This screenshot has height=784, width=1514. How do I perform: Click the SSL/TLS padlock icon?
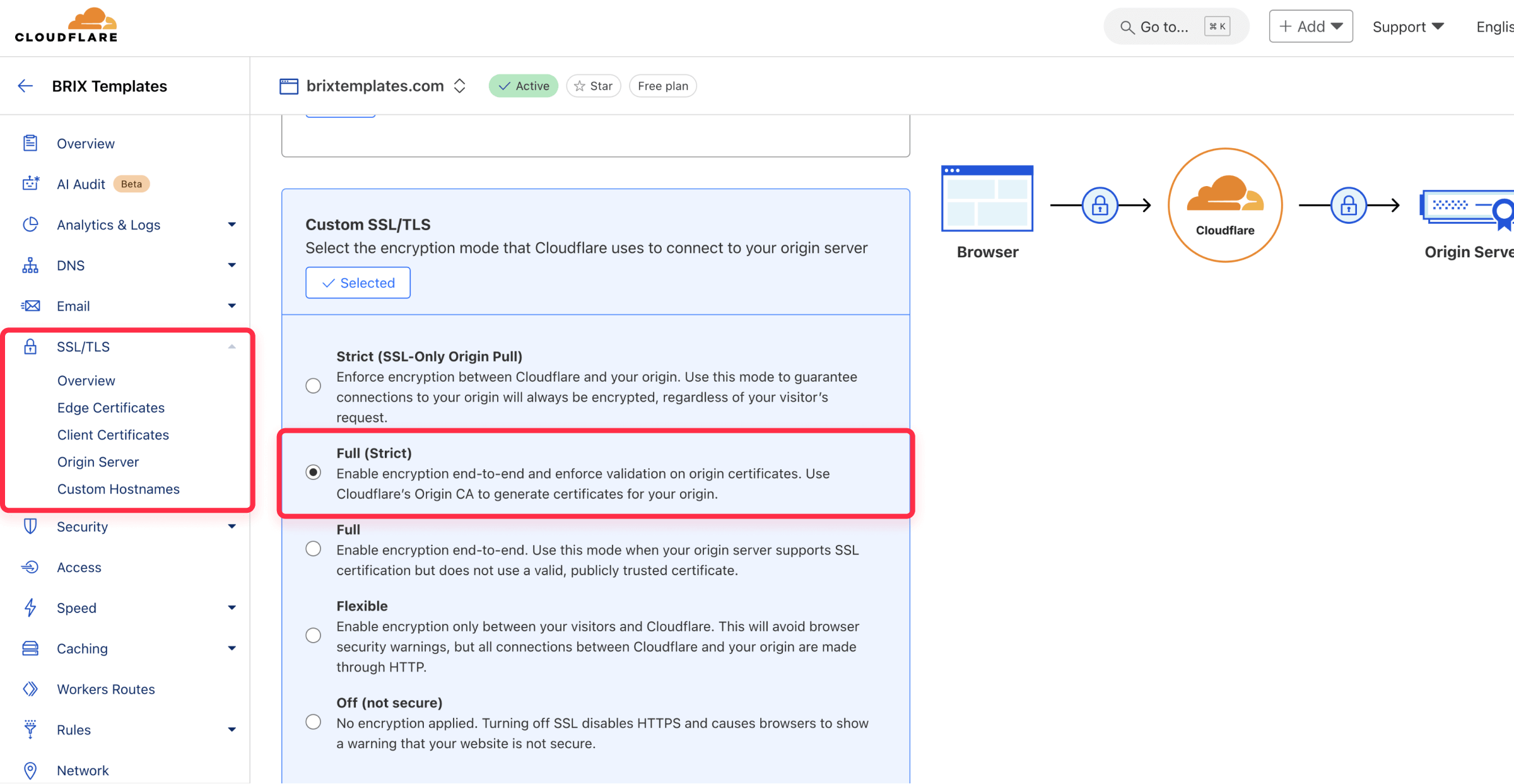point(30,346)
